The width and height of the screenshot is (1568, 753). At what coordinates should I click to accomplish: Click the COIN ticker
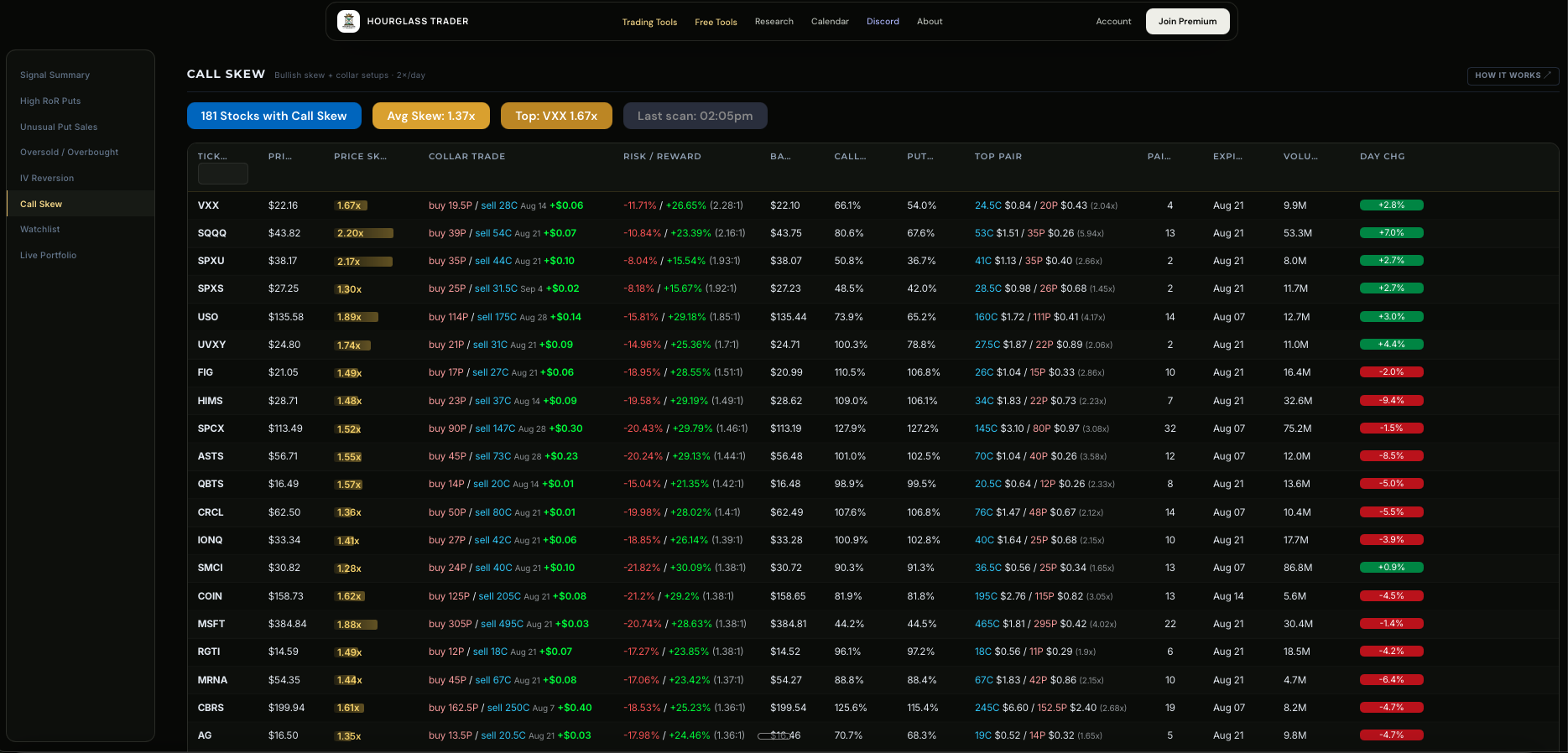pyautogui.click(x=210, y=596)
